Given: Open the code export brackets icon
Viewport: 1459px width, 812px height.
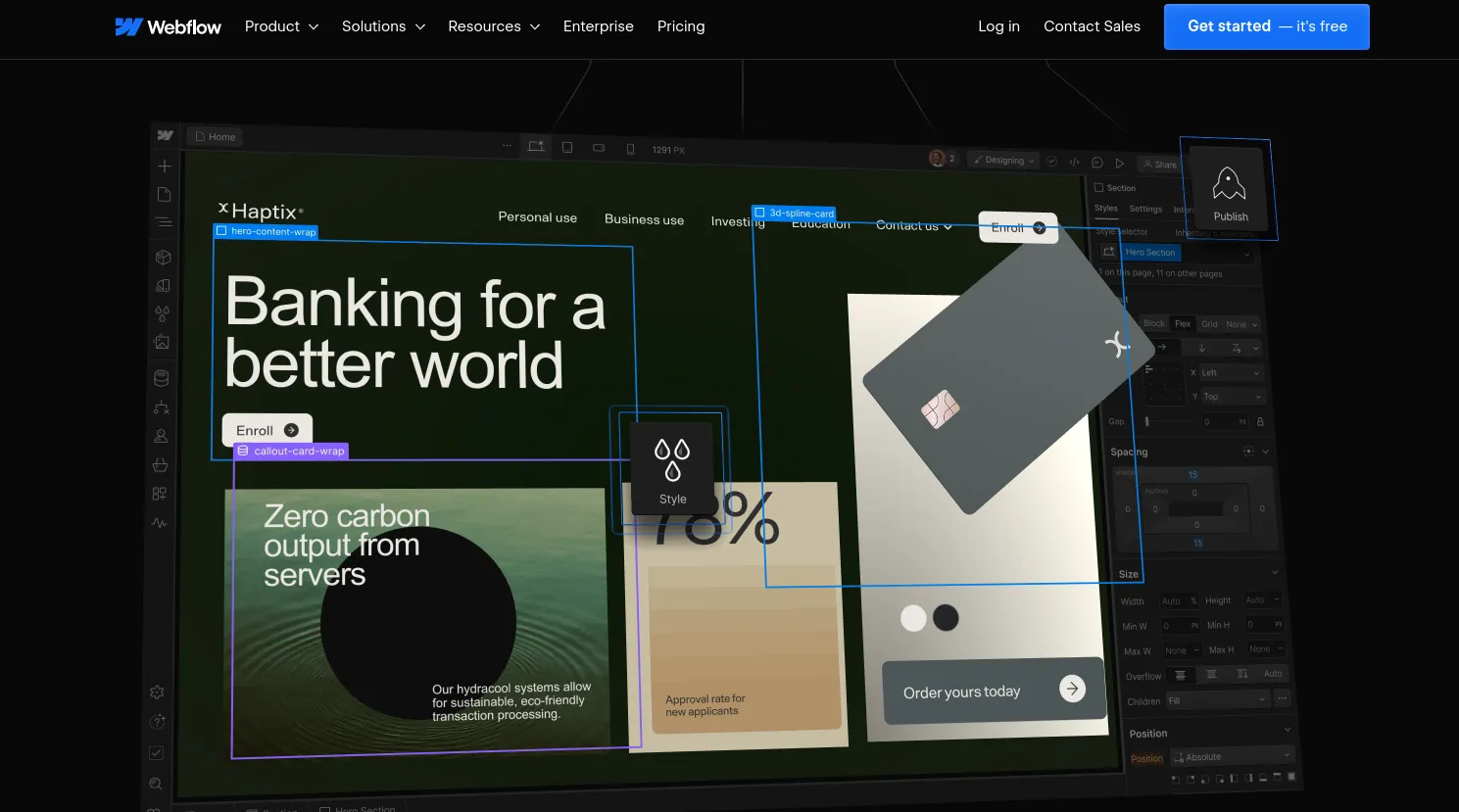Looking at the screenshot, I should point(1074,163).
